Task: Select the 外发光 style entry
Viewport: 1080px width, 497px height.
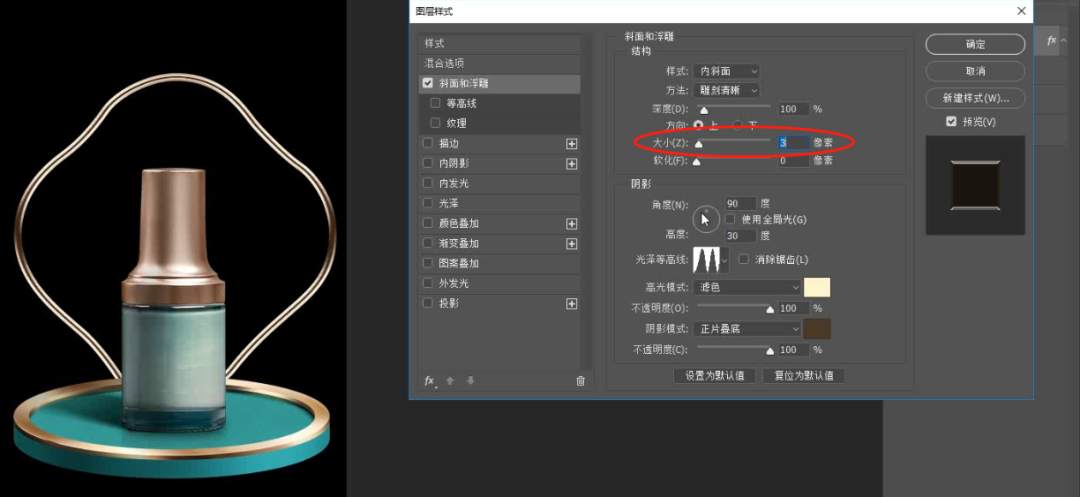Action: coord(499,283)
